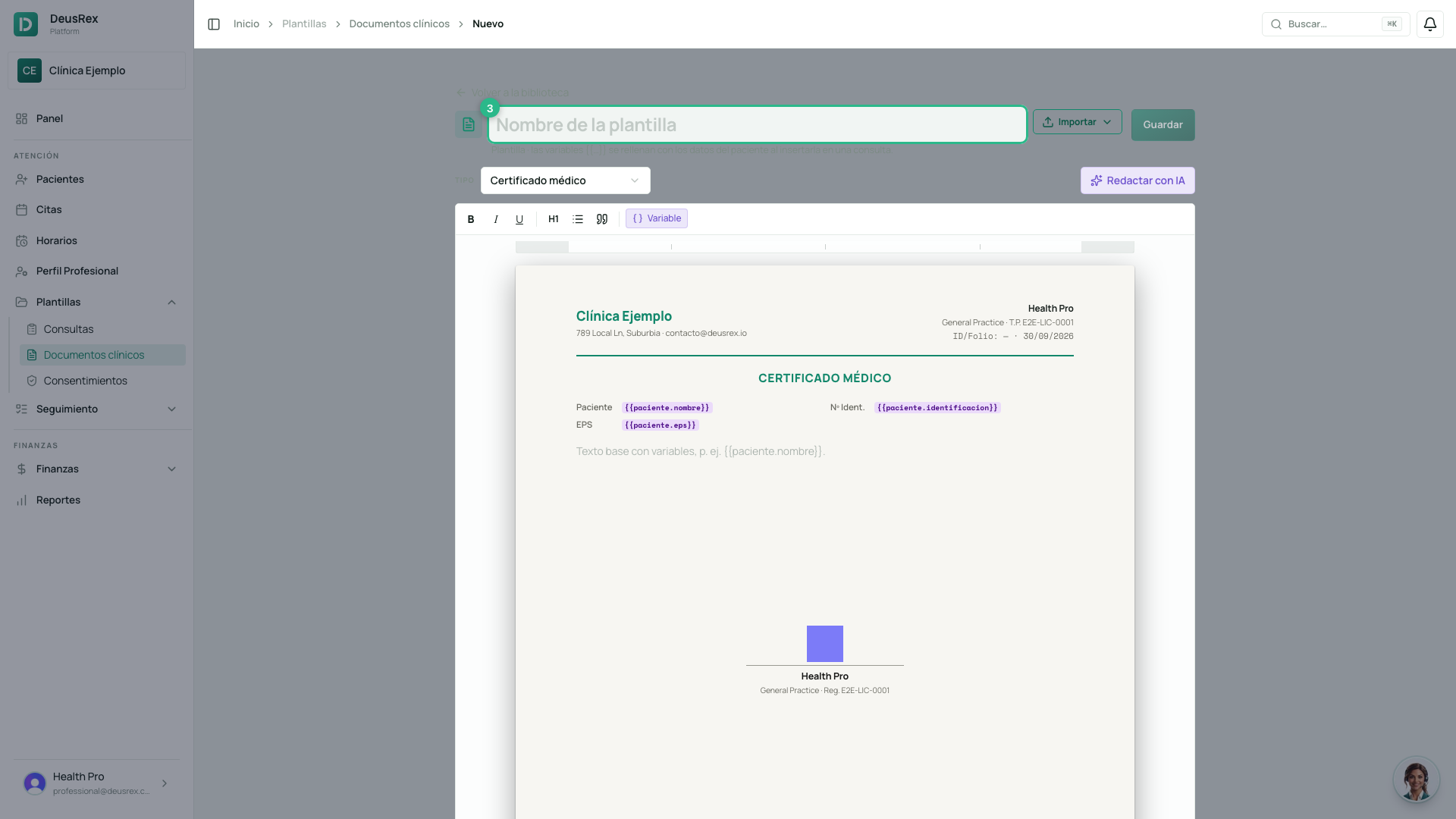Click the DeusRex logo icon
The height and width of the screenshot is (819, 1456).
pyautogui.click(x=26, y=24)
